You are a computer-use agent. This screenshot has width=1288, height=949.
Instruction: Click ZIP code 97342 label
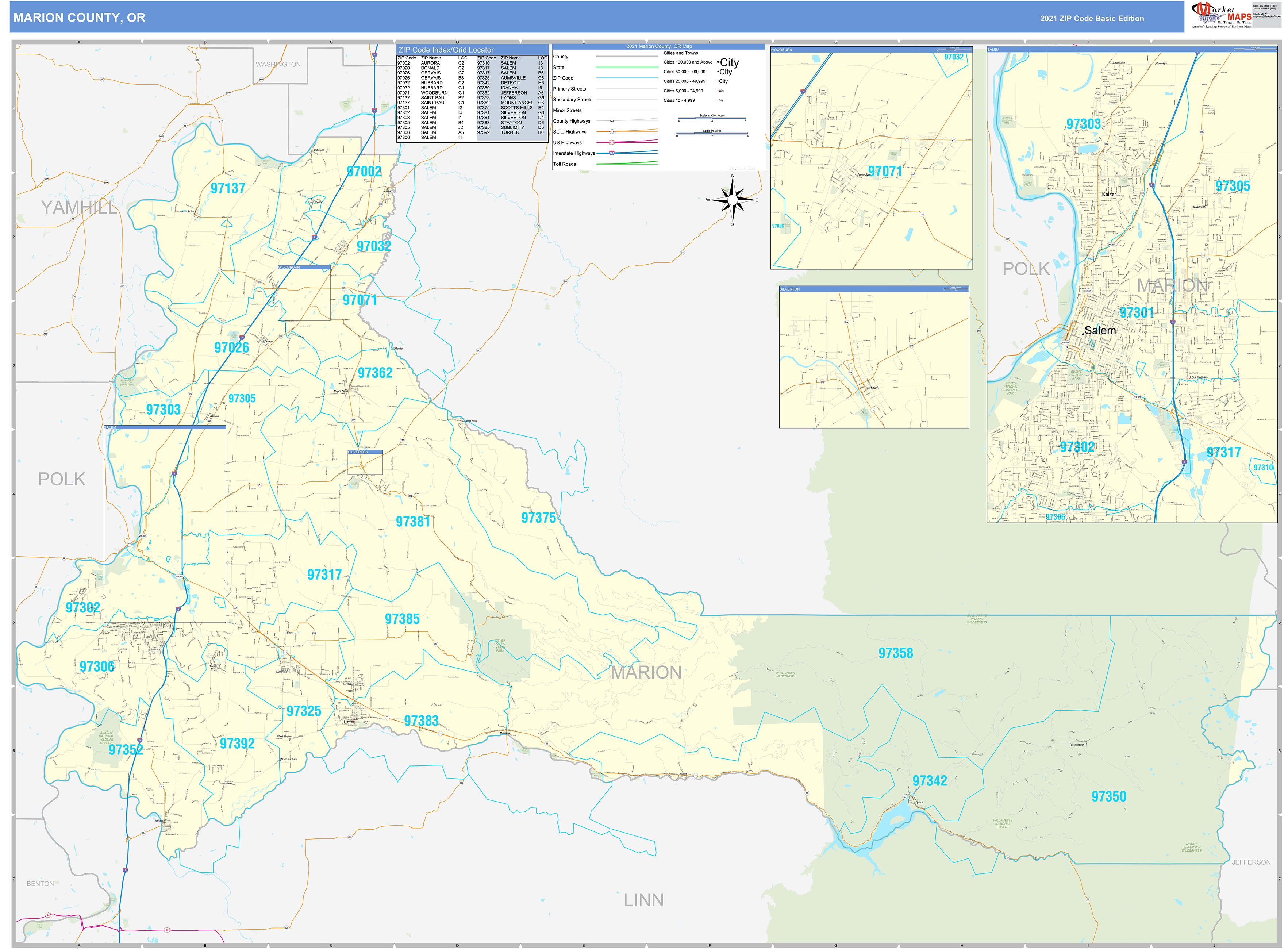[930, 781]
